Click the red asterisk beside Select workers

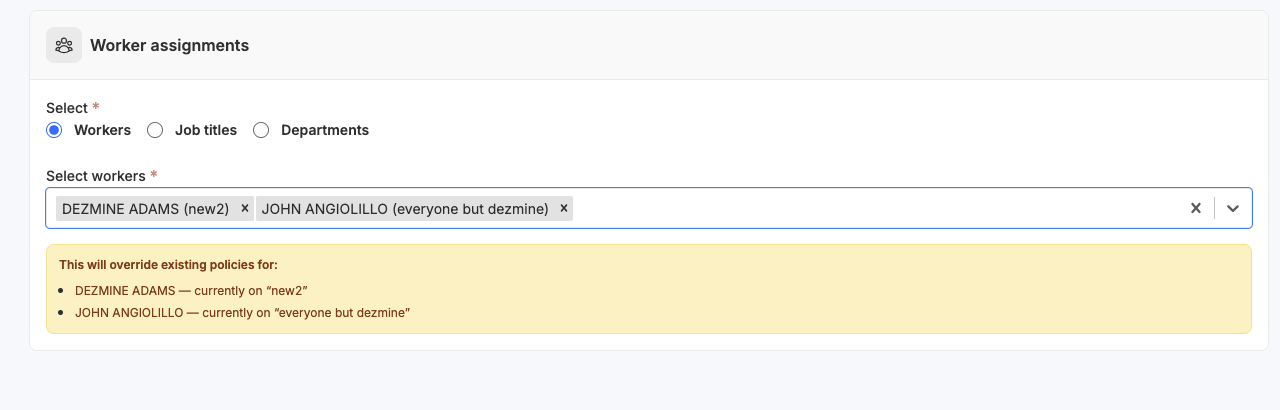coord(154,175)
